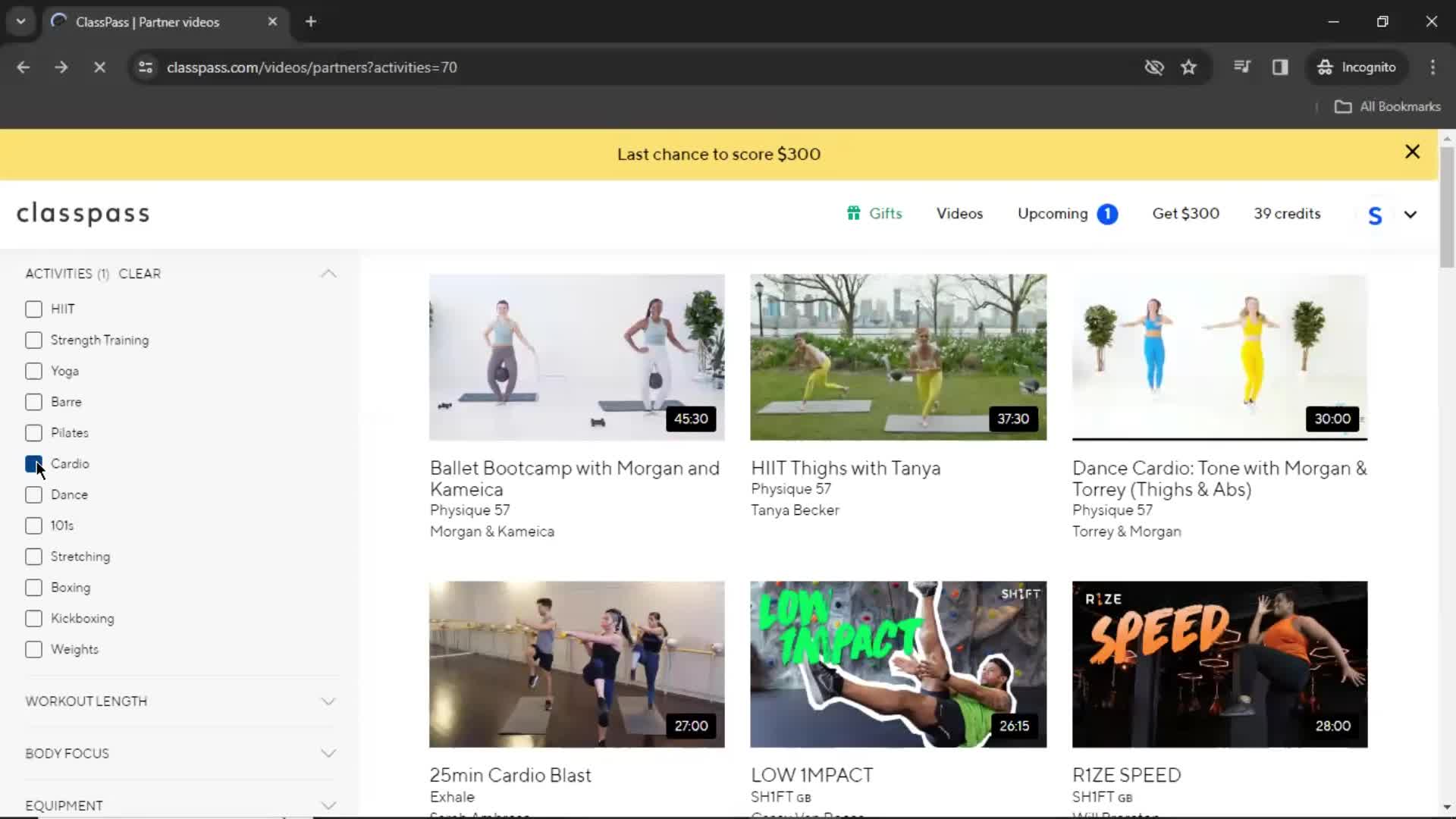Viewport: 1456px width, 819px height.
Task: Click the eye-slashed tracking protection icon
Action: tap(1154, 67)
